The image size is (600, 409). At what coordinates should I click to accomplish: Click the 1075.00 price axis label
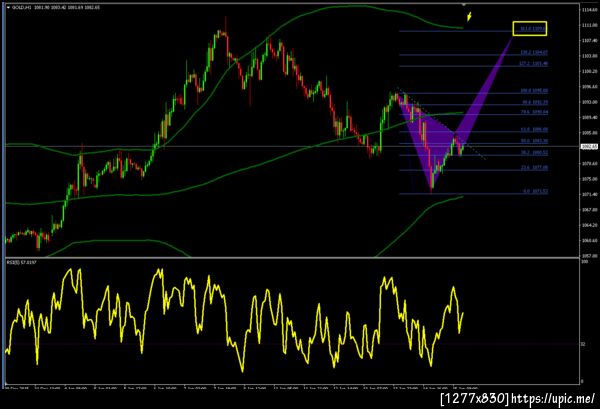589,179
